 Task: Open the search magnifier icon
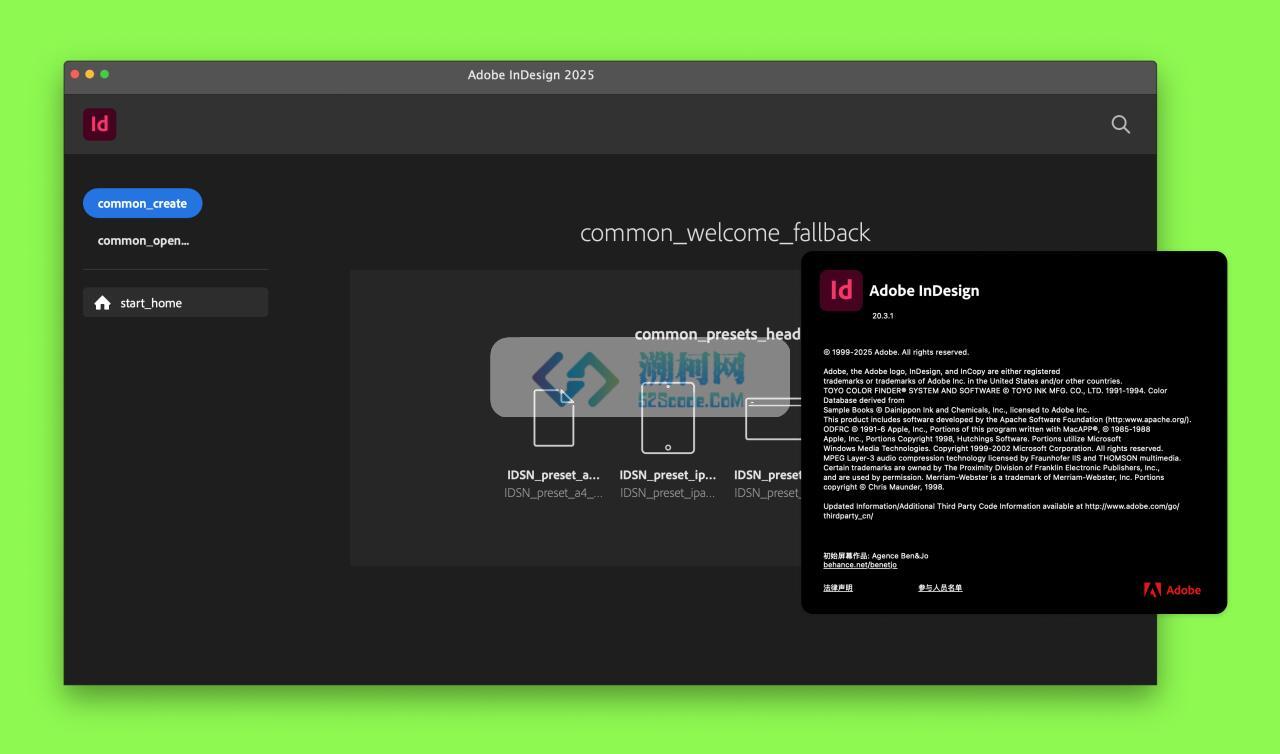[1121, 124]
